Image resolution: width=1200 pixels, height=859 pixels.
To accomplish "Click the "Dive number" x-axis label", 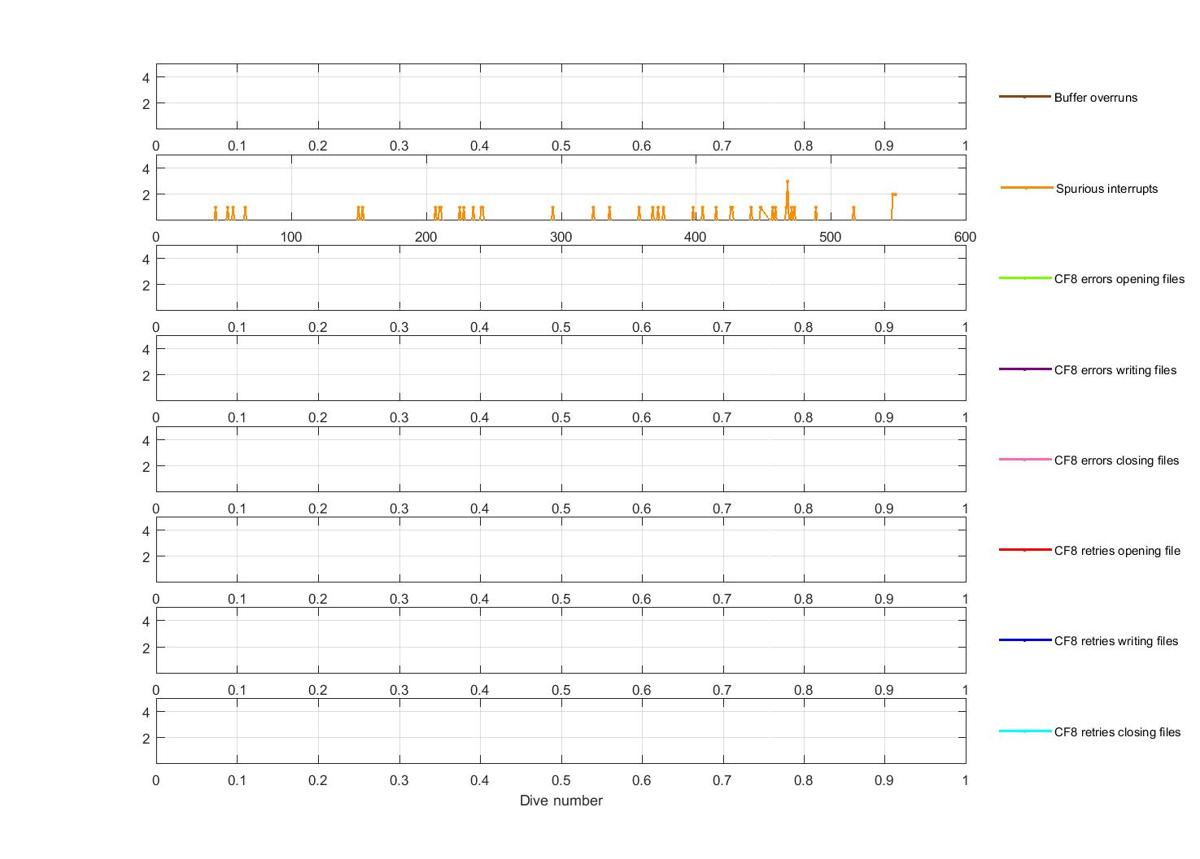I will click(x=561, y=801).
